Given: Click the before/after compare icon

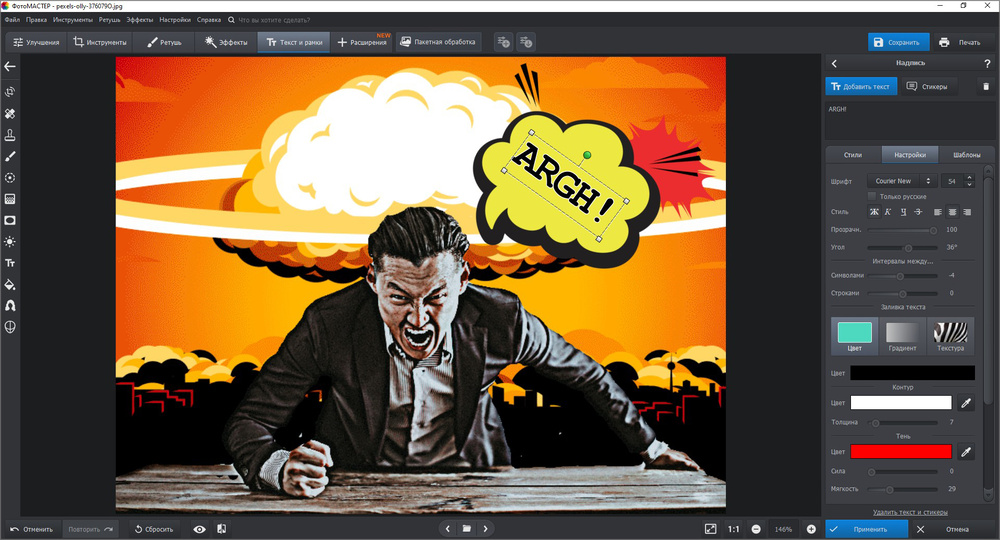Looking at the screenshot, I should point(221,529).
